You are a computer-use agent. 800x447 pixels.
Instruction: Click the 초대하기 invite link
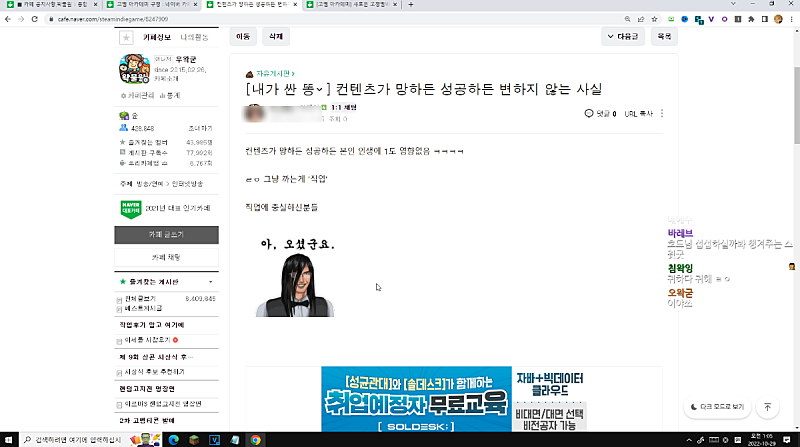click(x=201, y=129)
